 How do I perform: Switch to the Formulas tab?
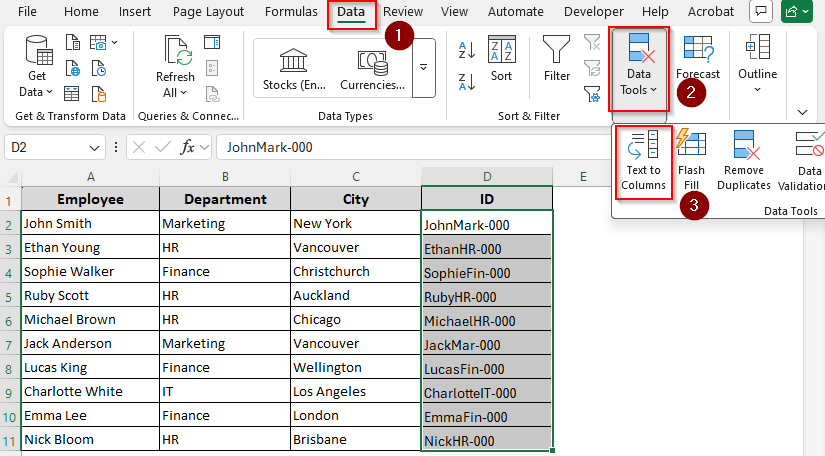point(291,12)
